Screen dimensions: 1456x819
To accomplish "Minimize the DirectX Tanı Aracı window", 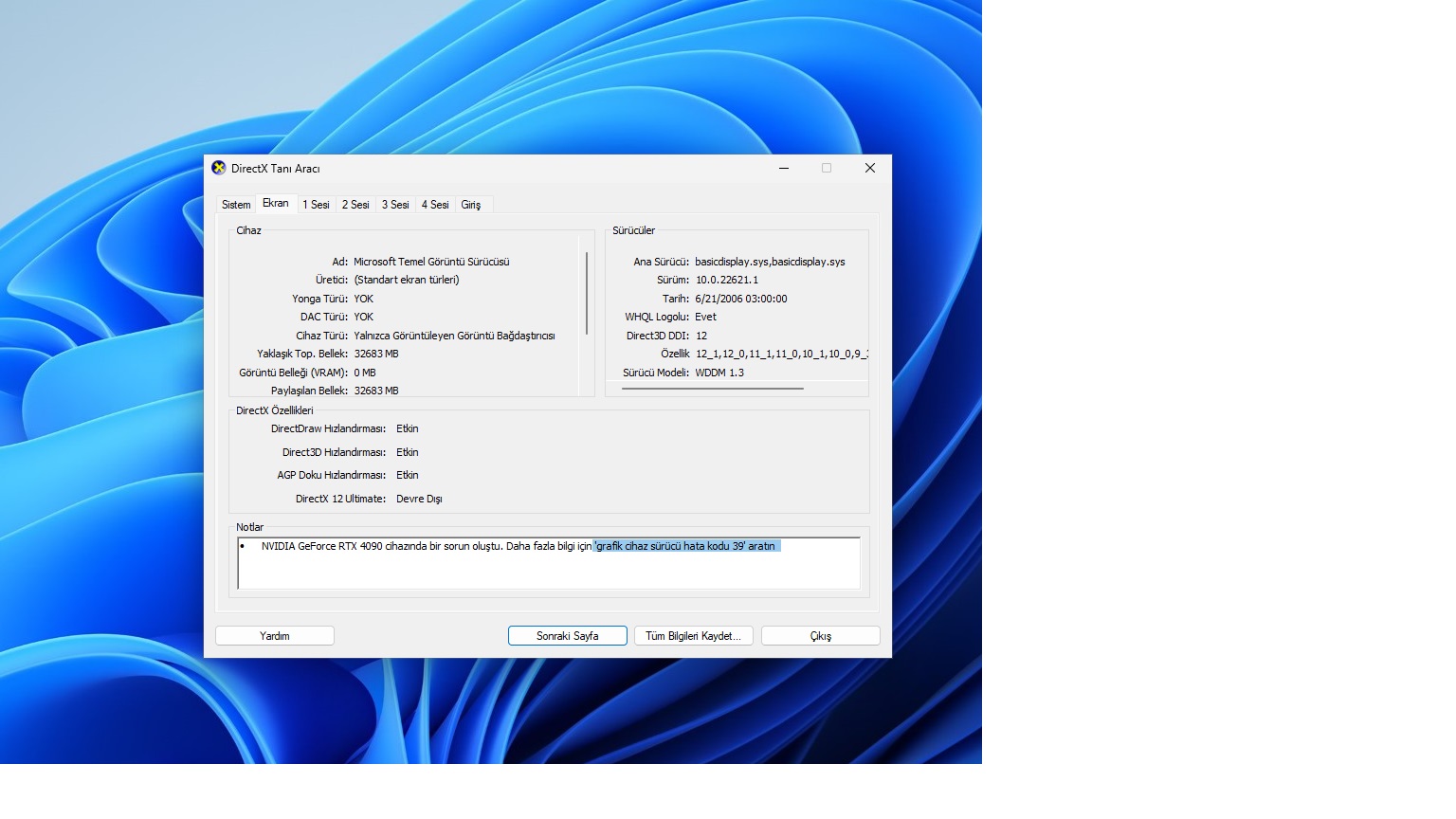I will point(784,168).
